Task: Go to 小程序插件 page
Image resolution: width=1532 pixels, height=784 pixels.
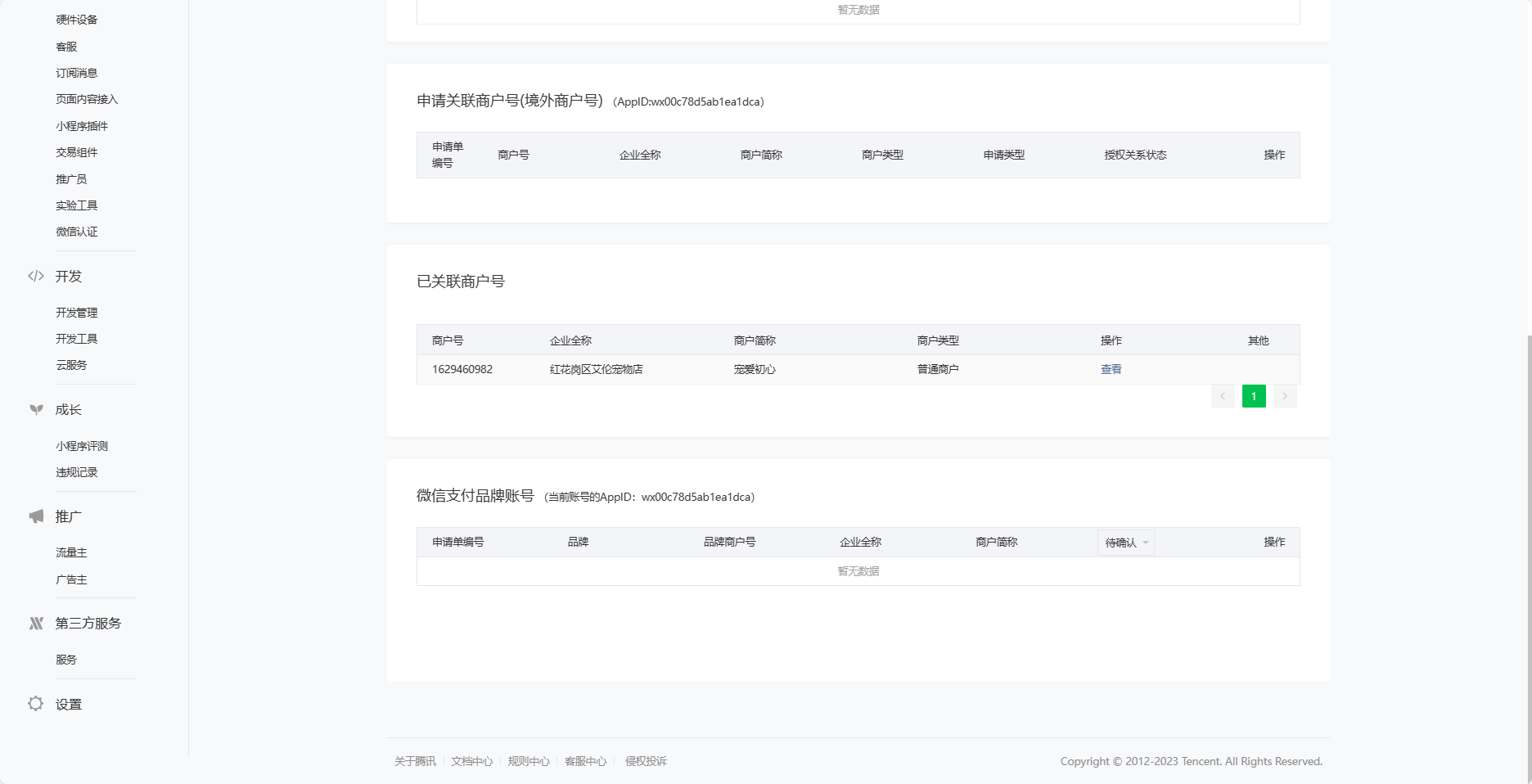Action: point(82,126)
